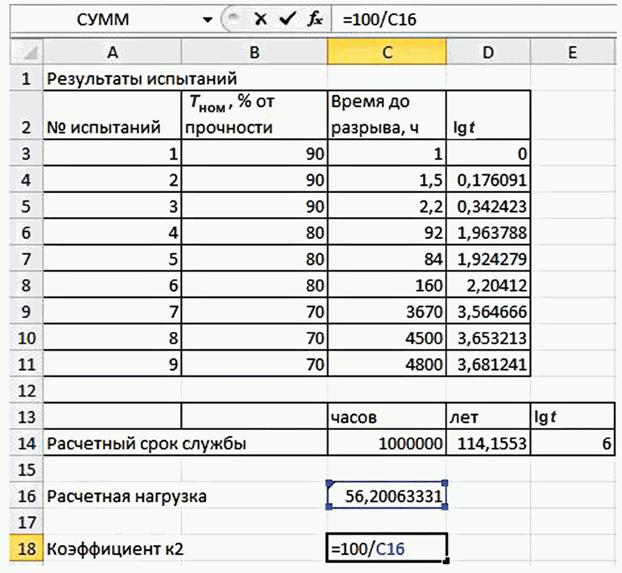This screenshot has height=573, width=622.
Task: Select column E header
Action: point(574,52)
